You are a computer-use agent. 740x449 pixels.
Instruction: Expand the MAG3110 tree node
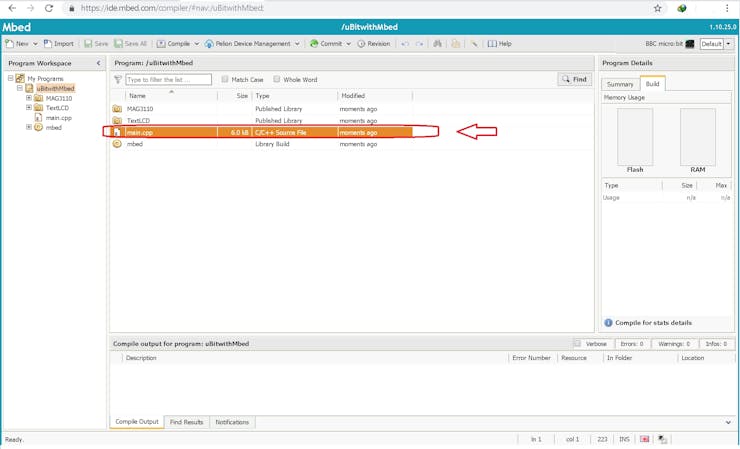(29, 98)
